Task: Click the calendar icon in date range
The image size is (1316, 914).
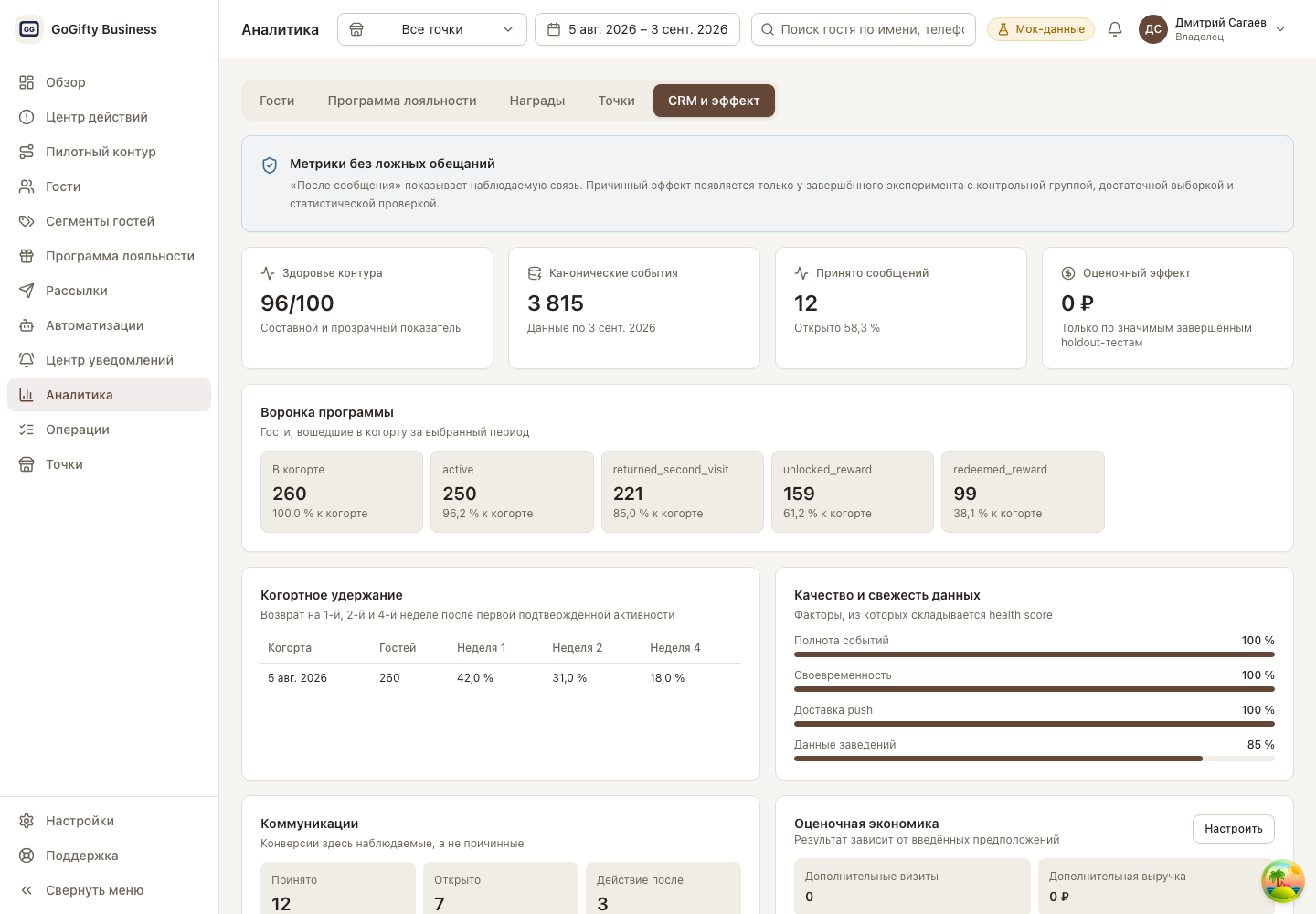Action: (554, 29)
